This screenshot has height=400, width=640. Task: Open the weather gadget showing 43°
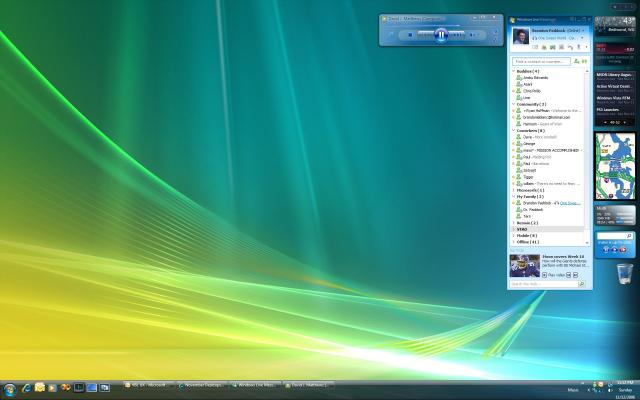615,27
